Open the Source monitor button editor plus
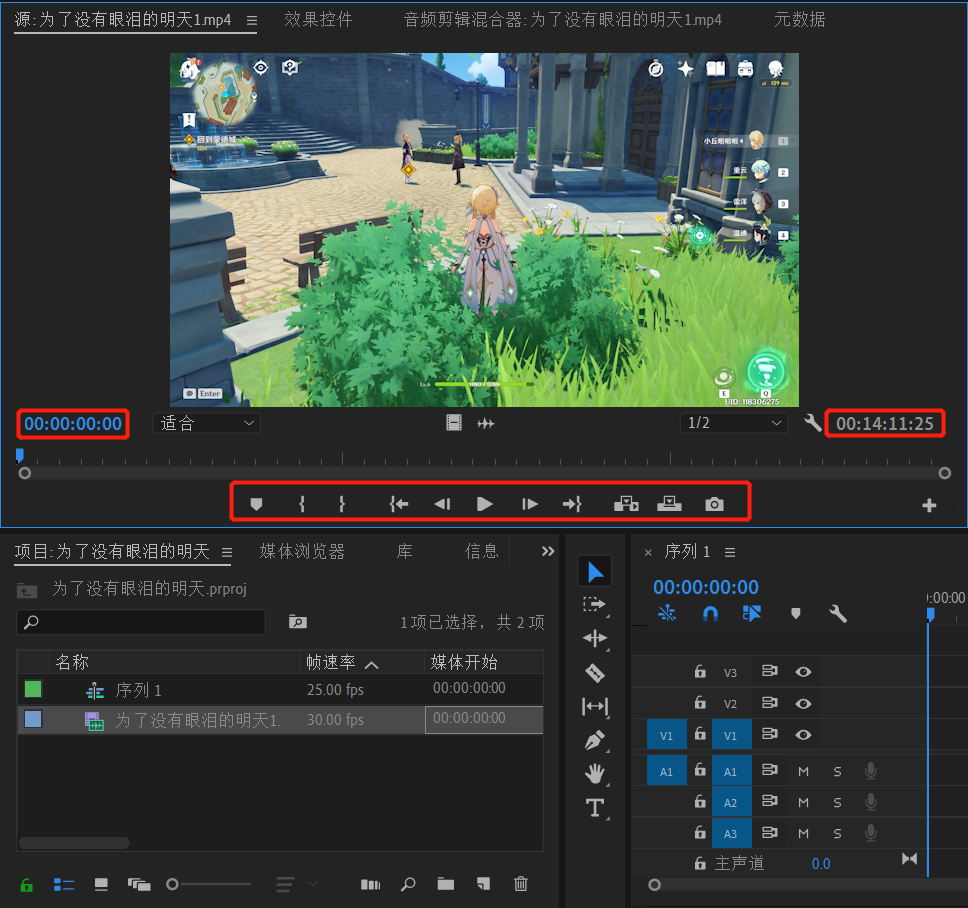The width and height of the screenshot is (968, 908). pos(929,506)
